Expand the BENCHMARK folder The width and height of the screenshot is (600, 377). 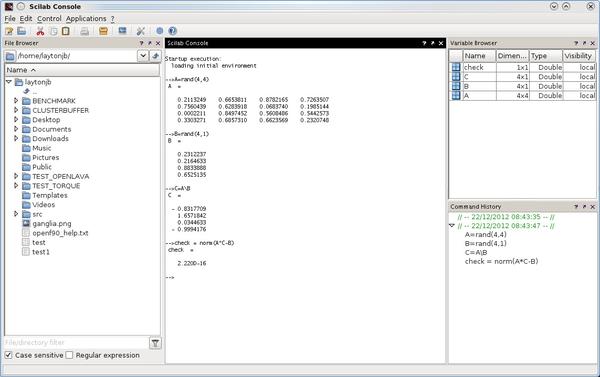click(16, 101)
